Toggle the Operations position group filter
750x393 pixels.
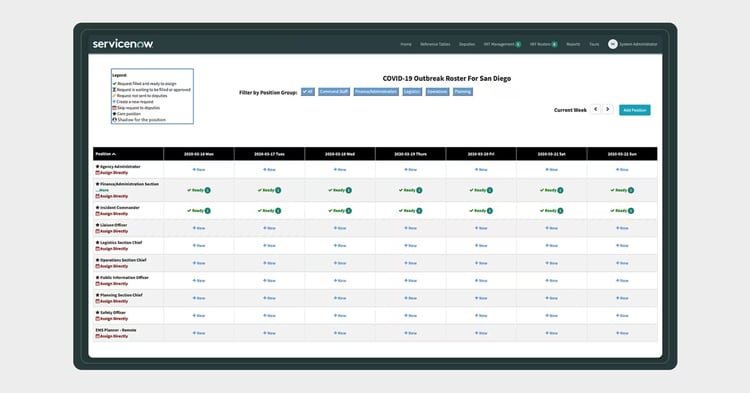[x=437, y=92]
